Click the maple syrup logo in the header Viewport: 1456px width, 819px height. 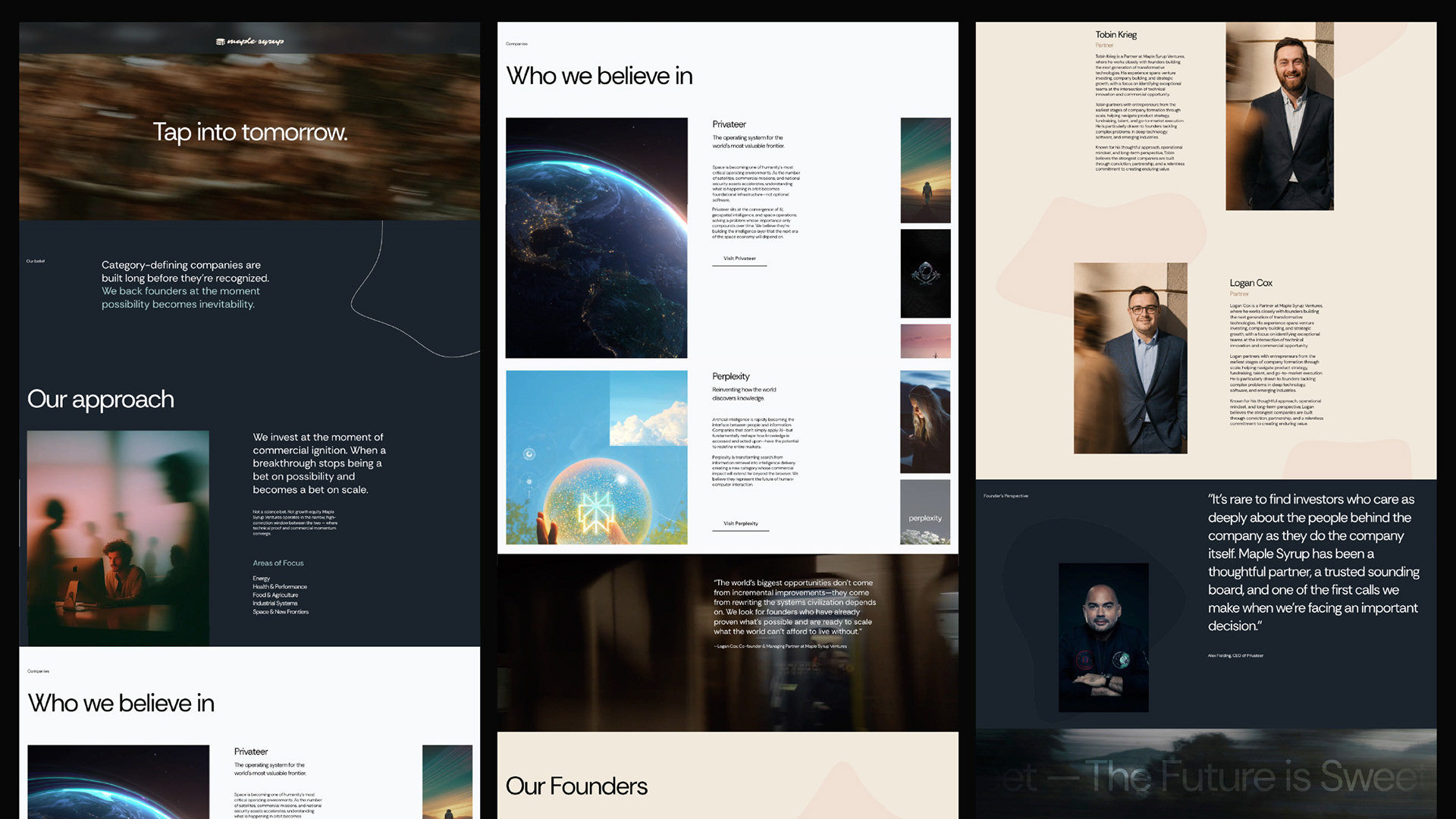click(249, 42)
